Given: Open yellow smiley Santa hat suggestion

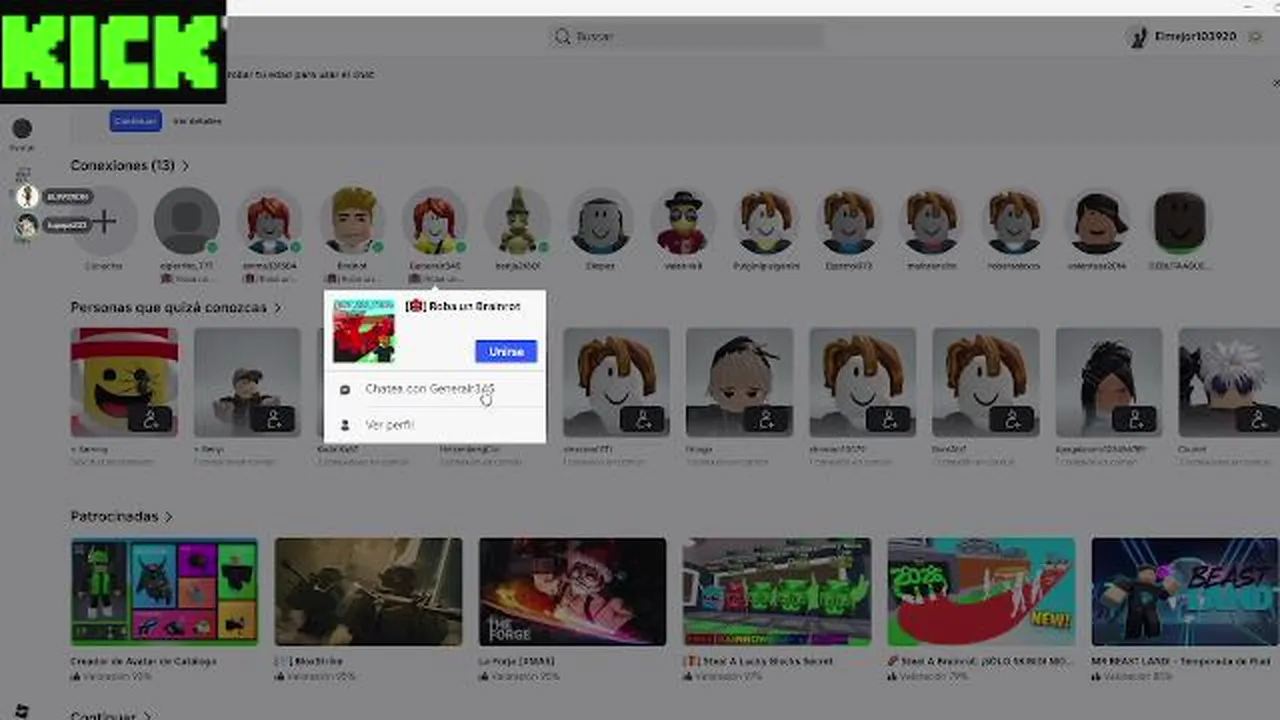Looking at the screenshot, I should (x=124, y=382).
